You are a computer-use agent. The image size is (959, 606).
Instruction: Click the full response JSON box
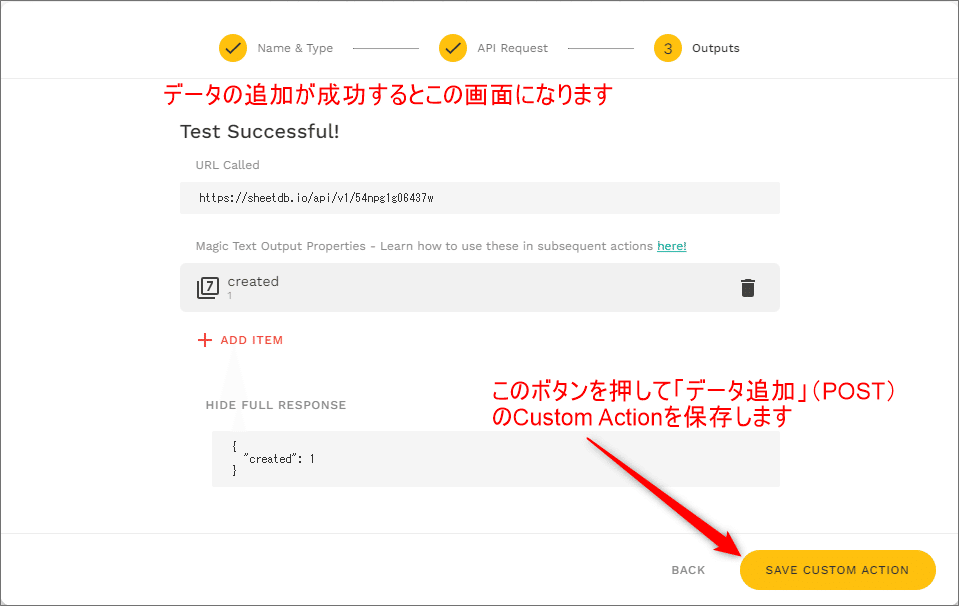(x=495, y=459)
